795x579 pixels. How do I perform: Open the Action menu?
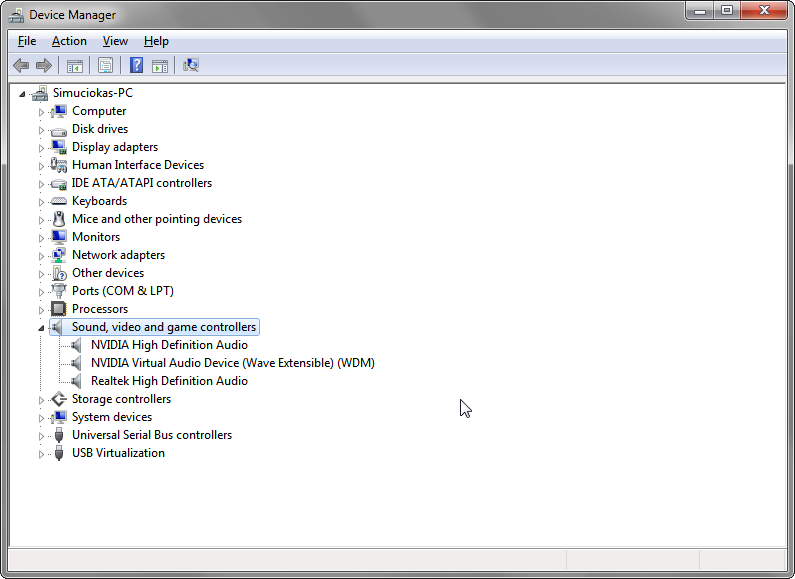tap(69, 41)
